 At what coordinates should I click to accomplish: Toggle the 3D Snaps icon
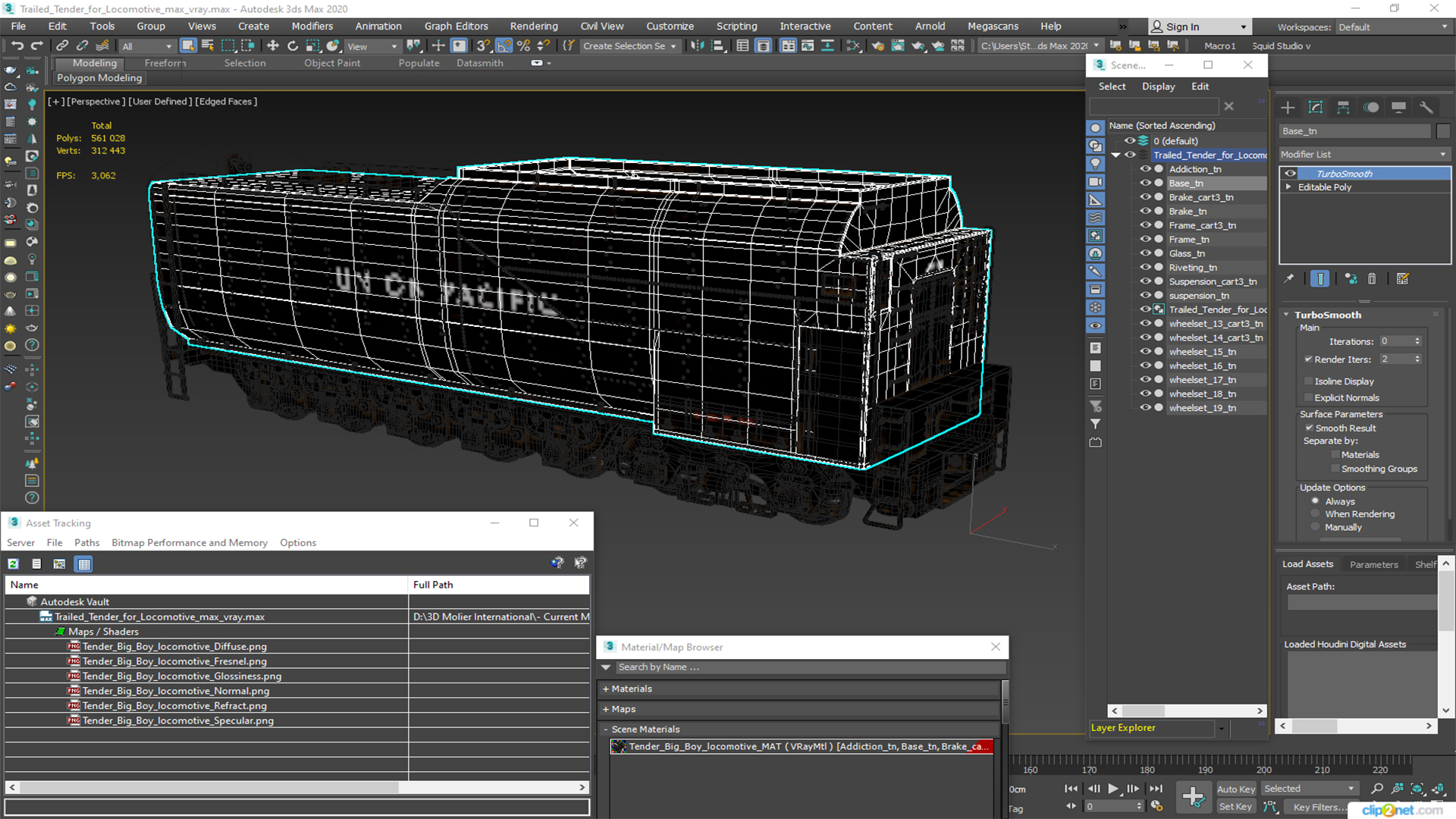[x=483, y=46]
